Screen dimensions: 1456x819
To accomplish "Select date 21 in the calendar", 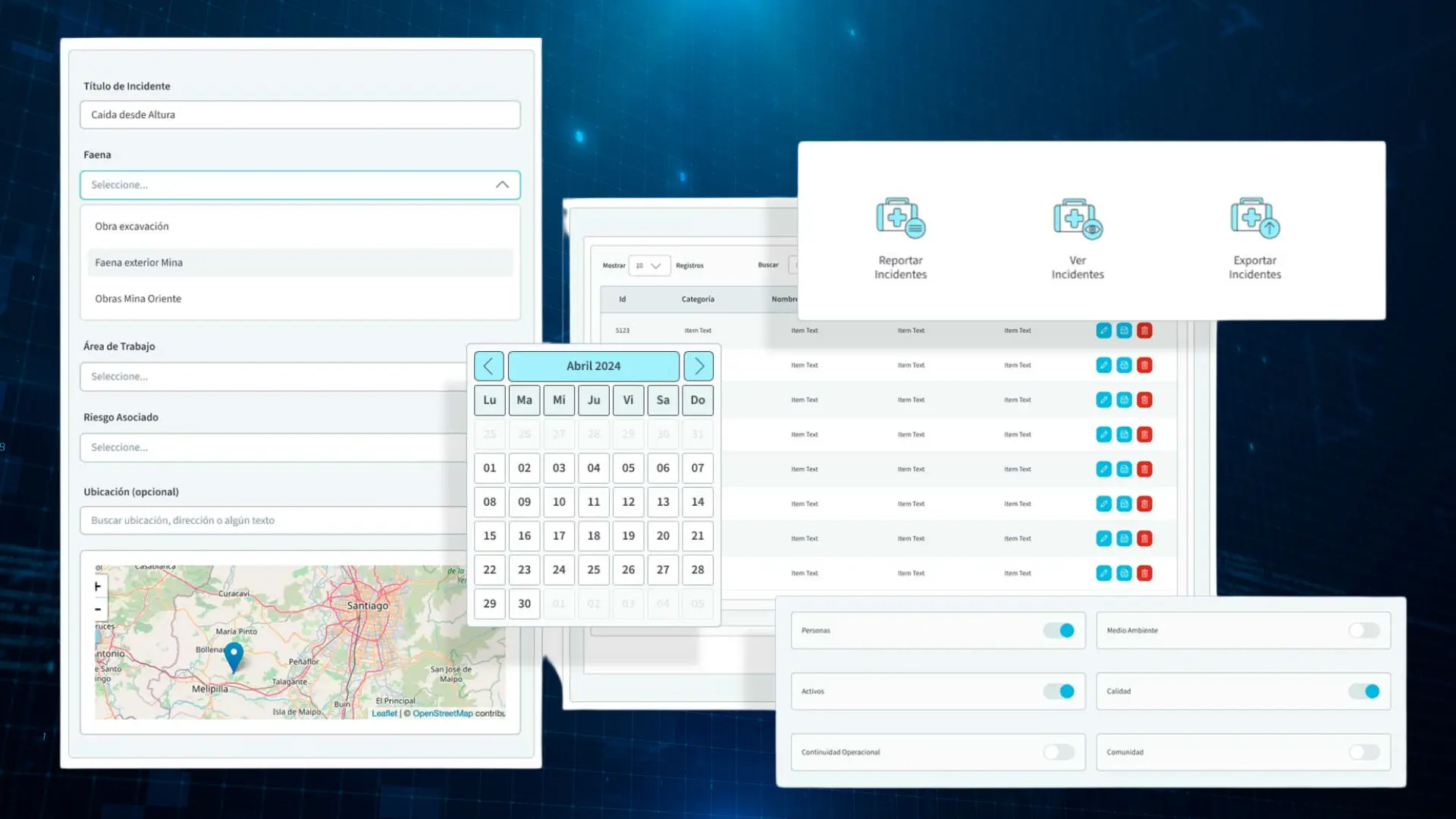I will tap(698, 536).
